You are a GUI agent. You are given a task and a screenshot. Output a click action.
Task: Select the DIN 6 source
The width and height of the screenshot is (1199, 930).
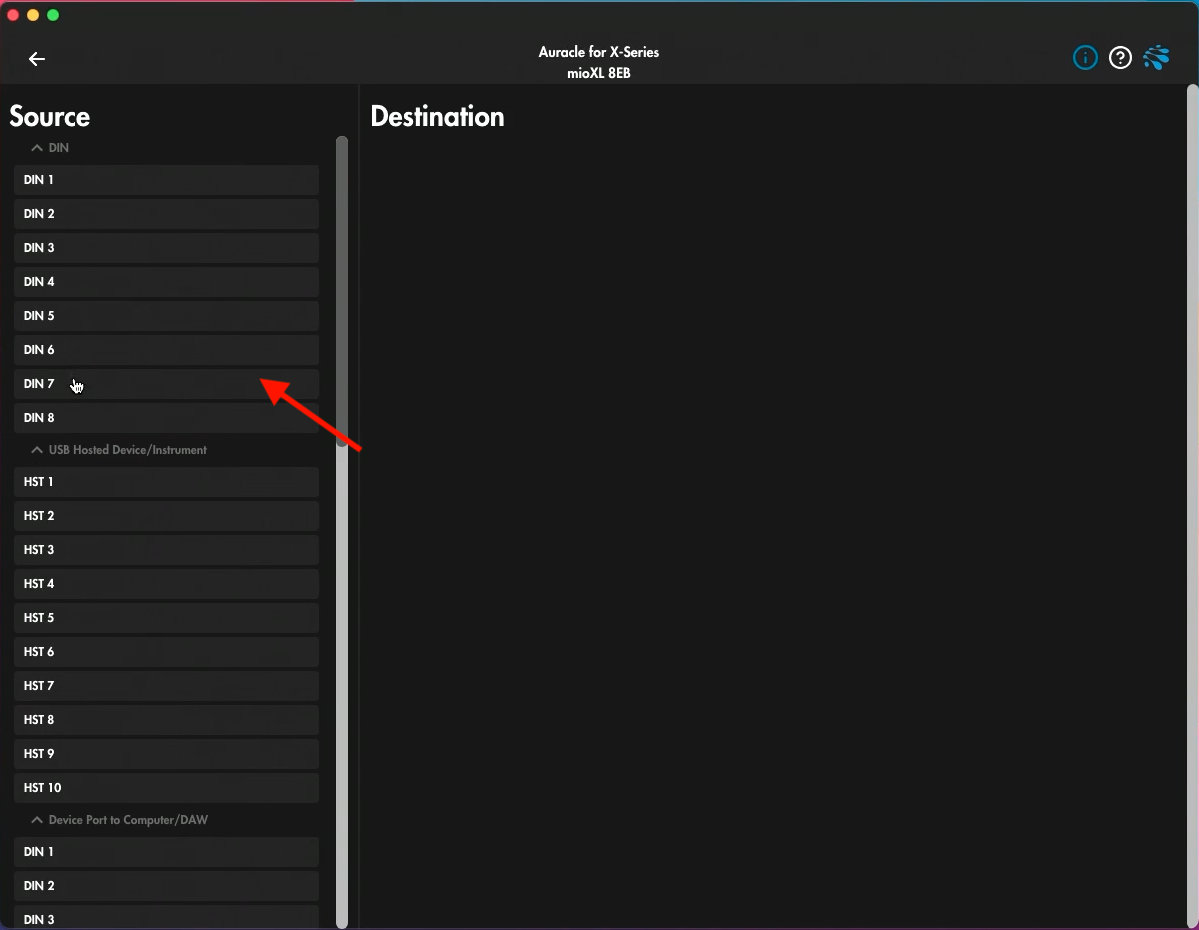tap(166, 350)
